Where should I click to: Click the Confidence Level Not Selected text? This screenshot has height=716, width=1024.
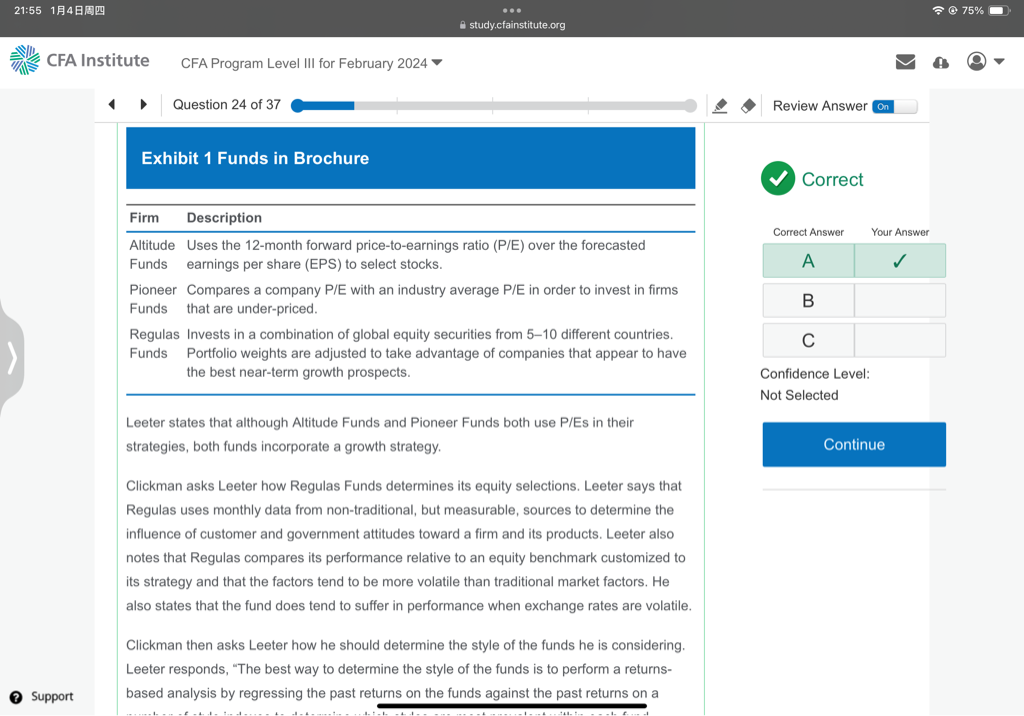pos(799,395)
